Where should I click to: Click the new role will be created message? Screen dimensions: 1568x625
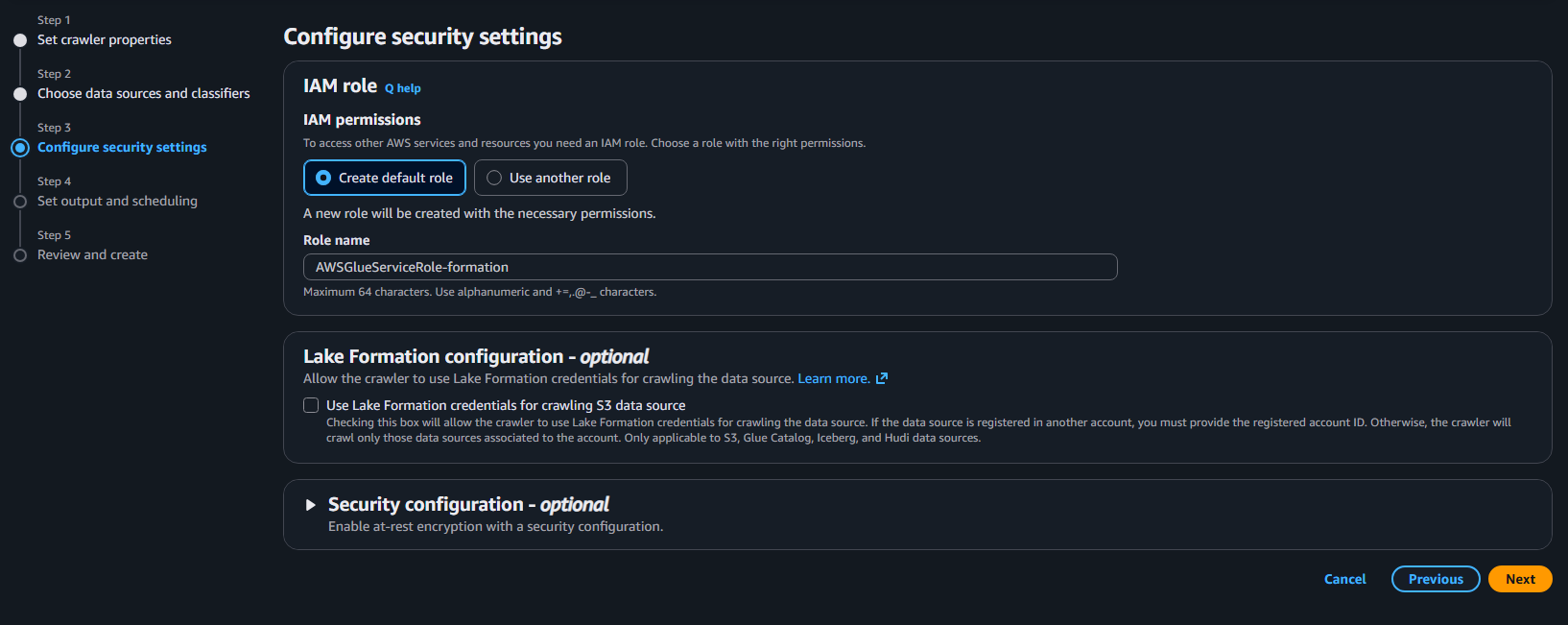[480, 213]
